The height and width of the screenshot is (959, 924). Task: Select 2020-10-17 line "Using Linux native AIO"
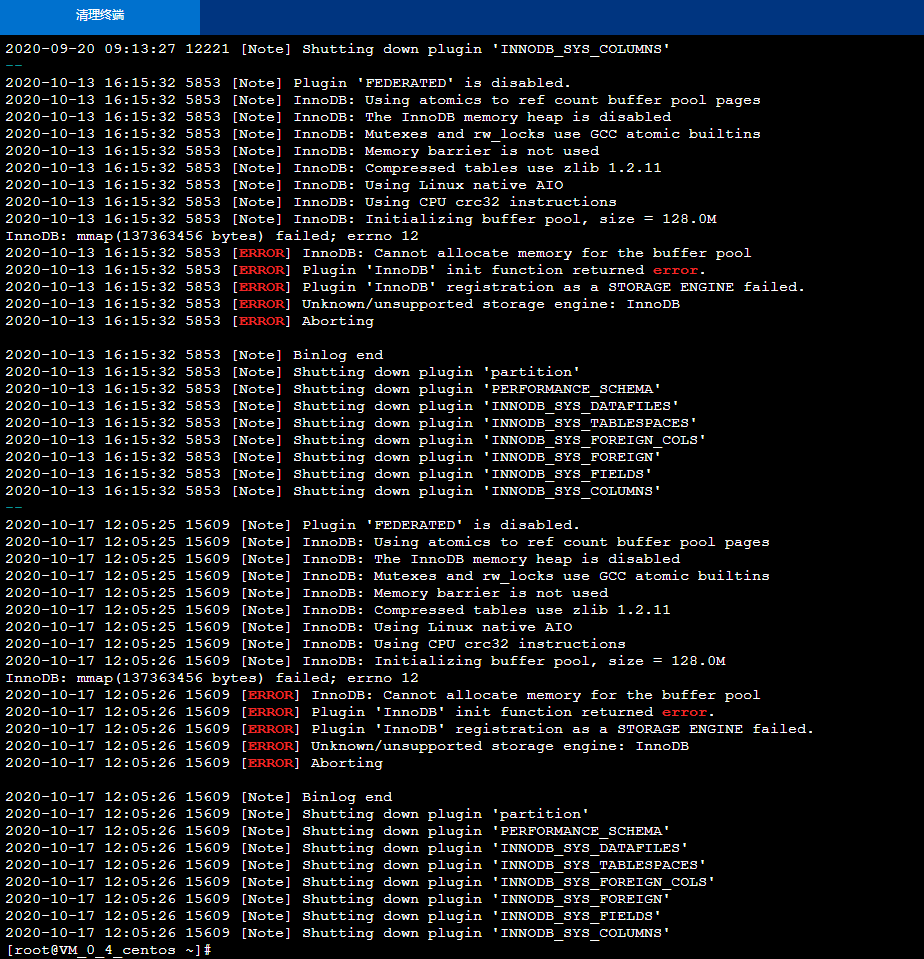coord(289,627)
